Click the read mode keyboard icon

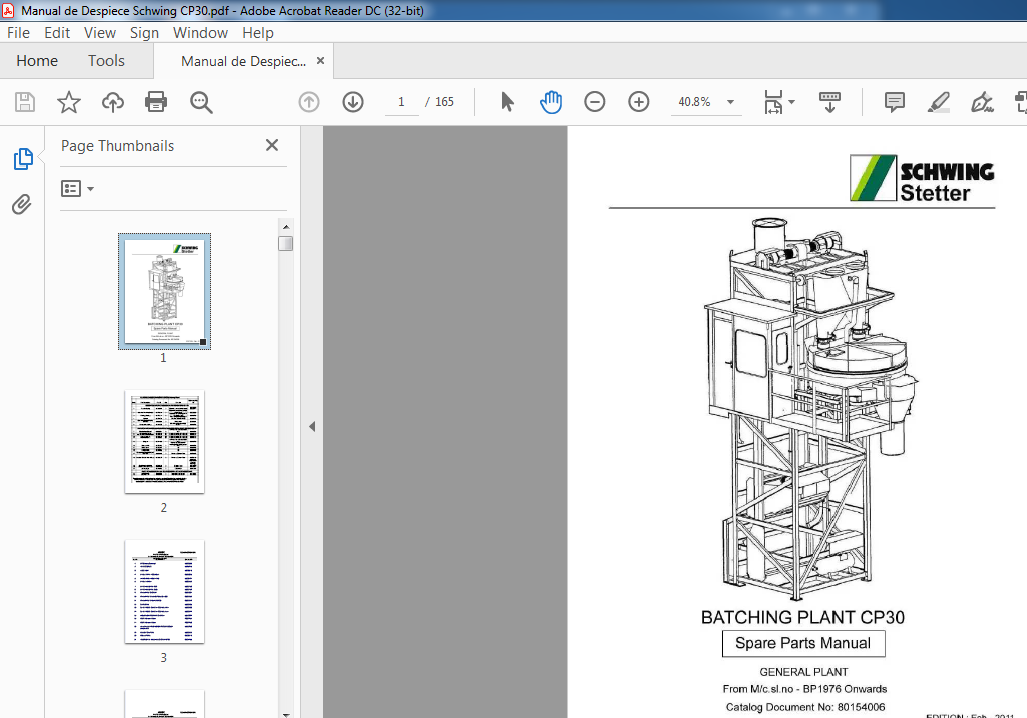click(830, 102)
